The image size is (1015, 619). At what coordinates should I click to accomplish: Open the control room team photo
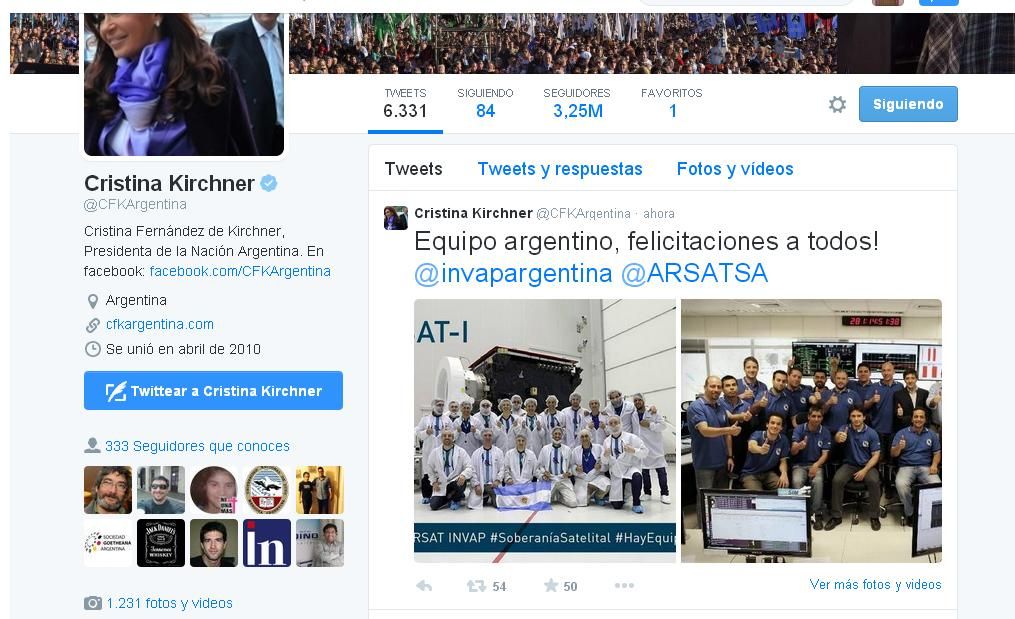[x=811, y=431]
